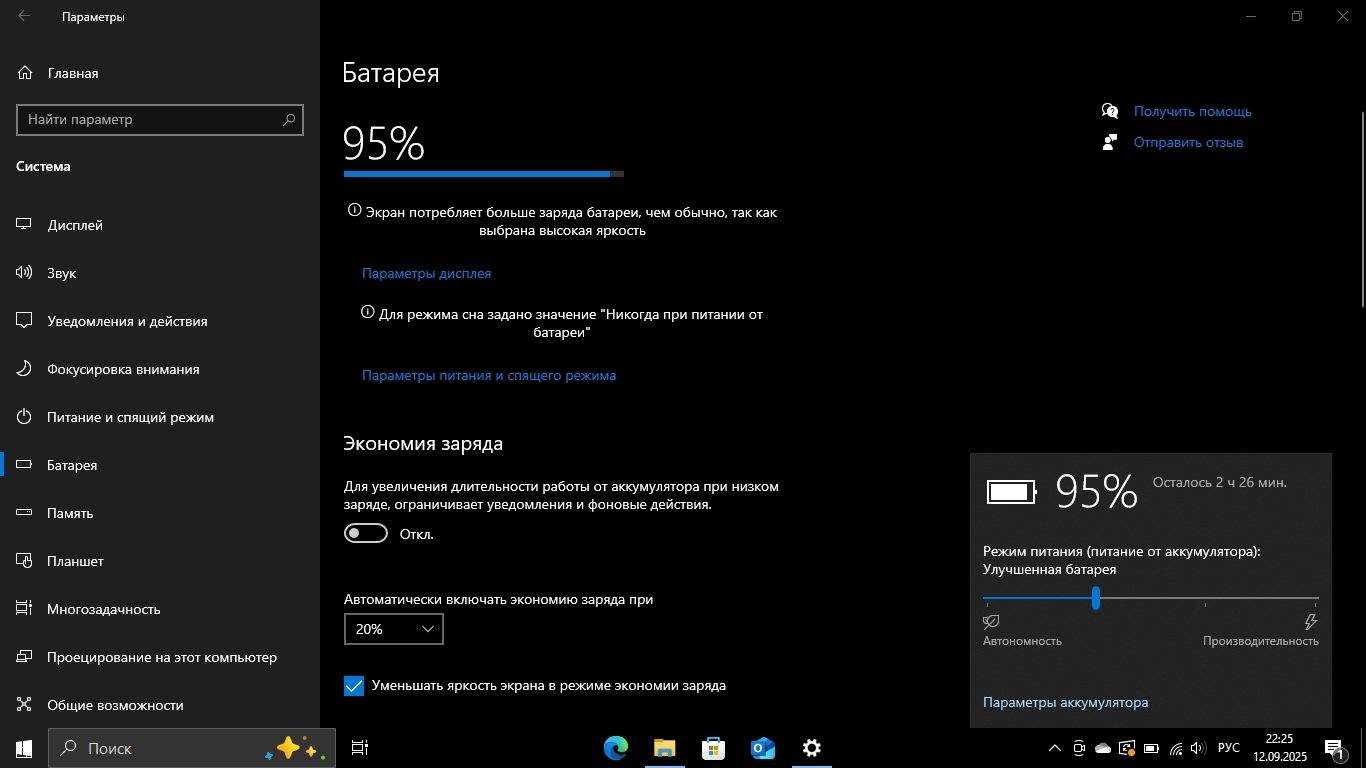This screenshot has width=1366, height=768.
Task: Open Параметры аккумулятора link in flyout
Action: [x=1065, y=702]
